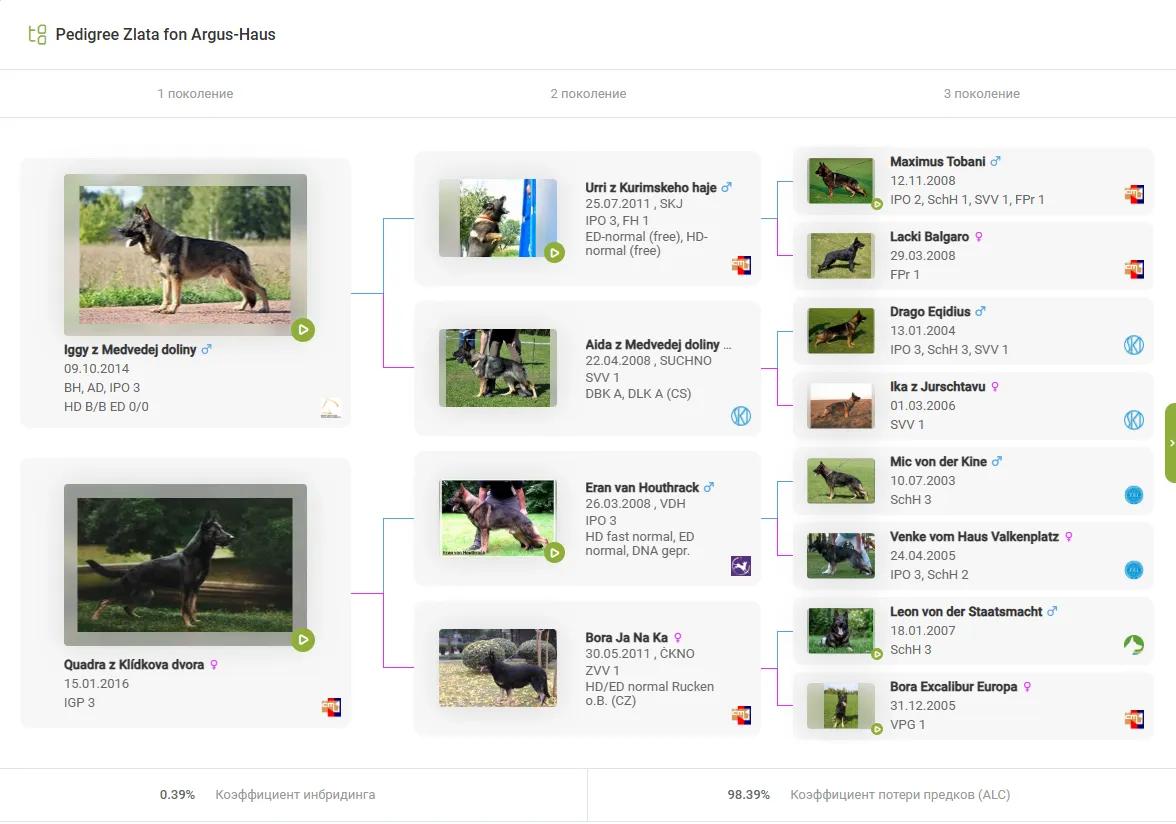The image size is (1176, 824).
Task: Select the "1 поколение" column header
Action: (x=195, y=94)
